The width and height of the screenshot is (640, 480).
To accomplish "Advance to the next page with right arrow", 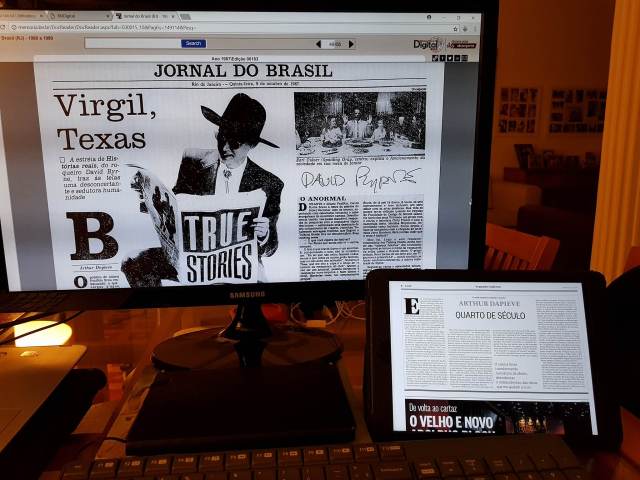I will click(352, 44).
